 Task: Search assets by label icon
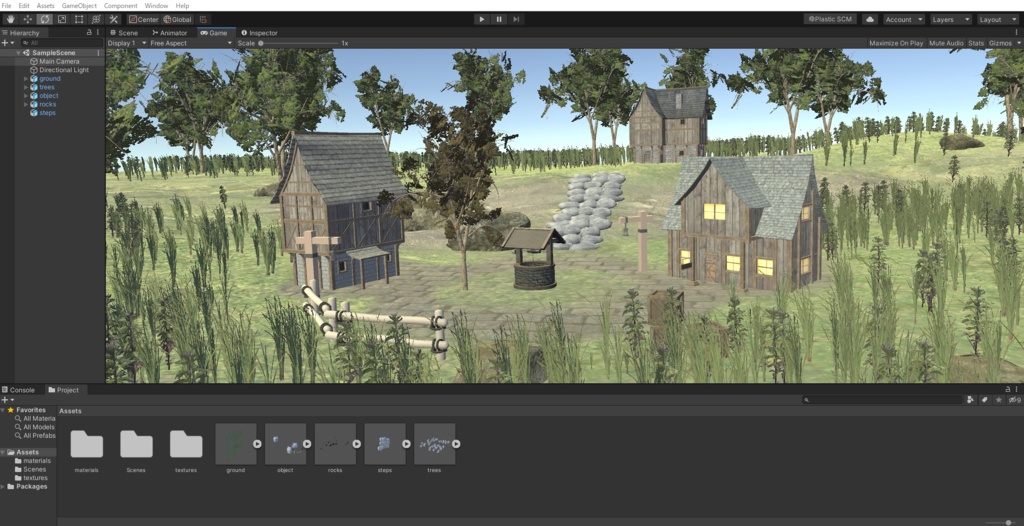(x=985, y=400)
